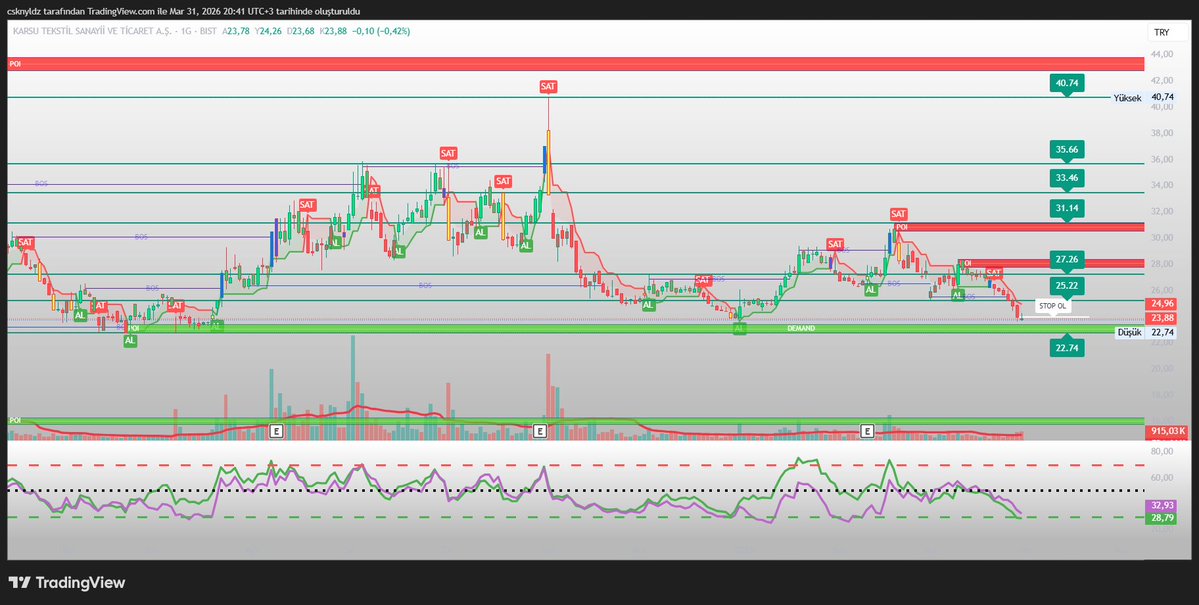The height and width of the screenshot is (605, 1199).
Task: Select the DEMAND zone label
Action: [x=801, y=328]
